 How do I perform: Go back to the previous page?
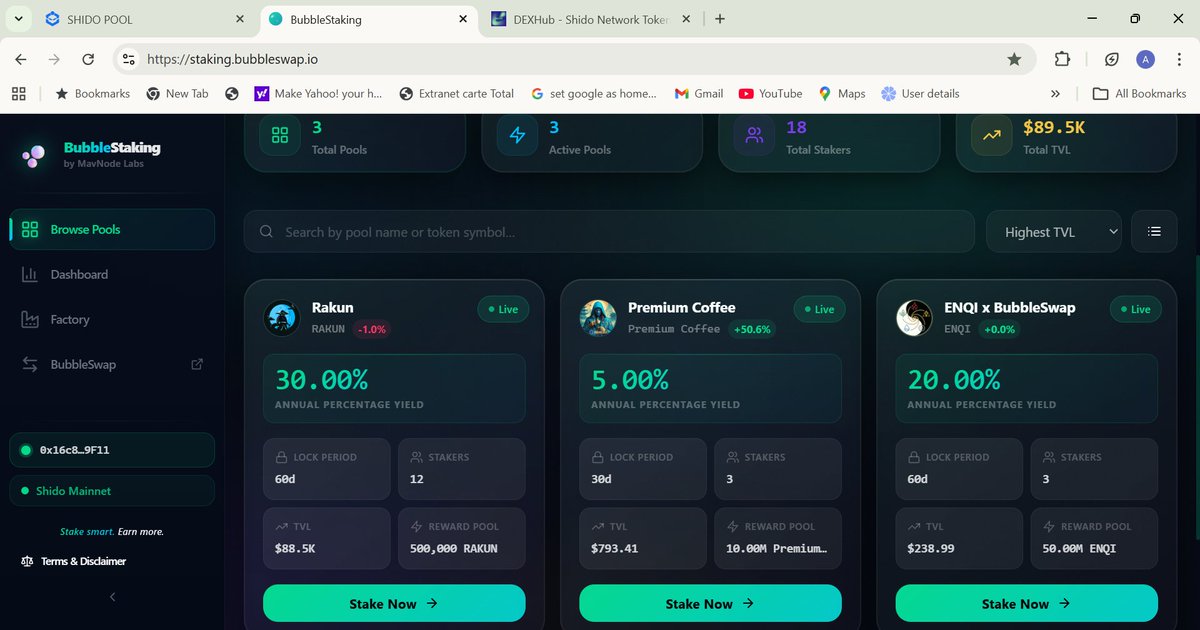tap(21, 60)
